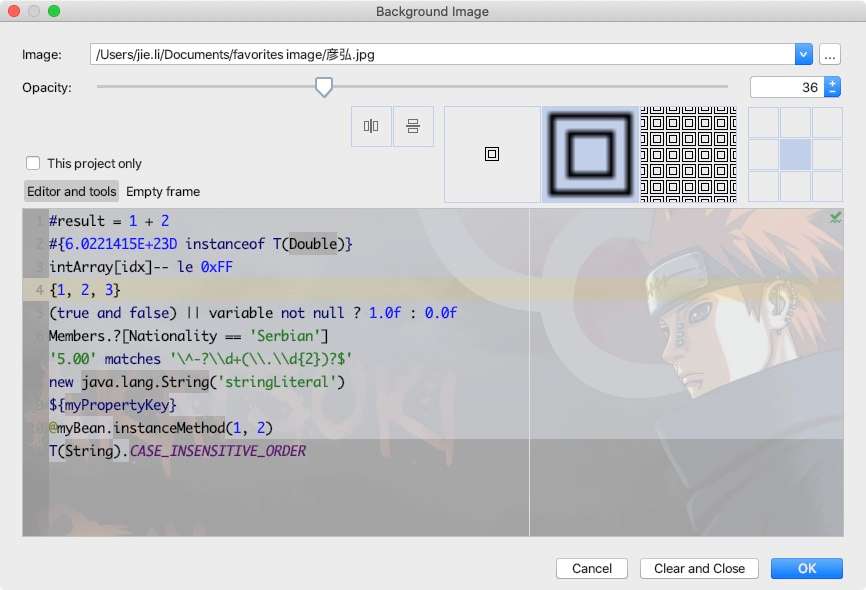Image resolution: width=866 pixels, height=590 pixels.
Task: Set anchor to bottom-left grid cell
Action: pyautogui.click(x=764, y=186)
